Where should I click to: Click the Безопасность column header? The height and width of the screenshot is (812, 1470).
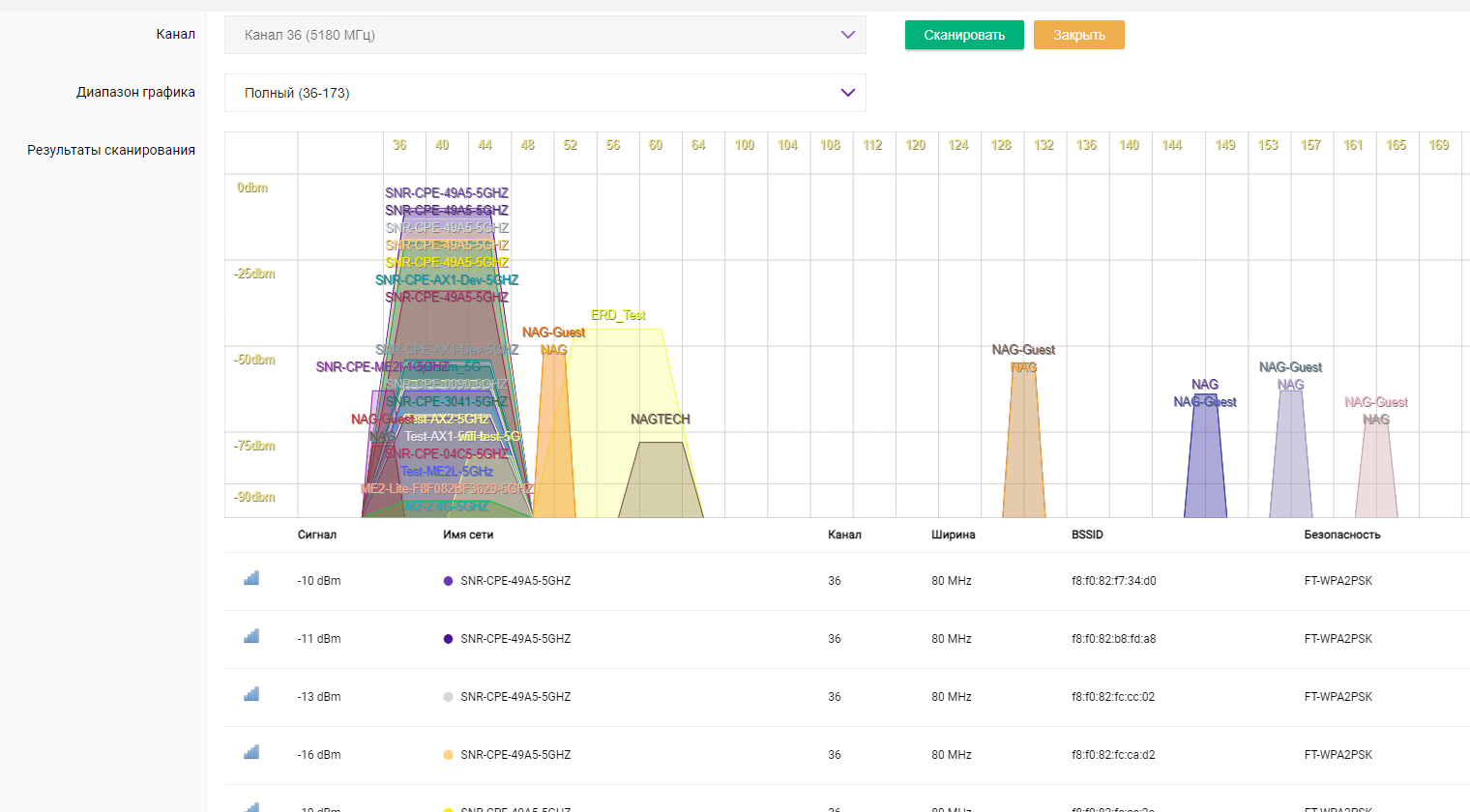coord(1342,535)
